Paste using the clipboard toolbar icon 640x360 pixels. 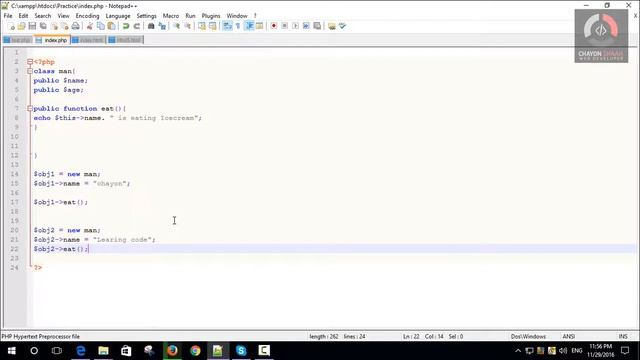(111, 26)
